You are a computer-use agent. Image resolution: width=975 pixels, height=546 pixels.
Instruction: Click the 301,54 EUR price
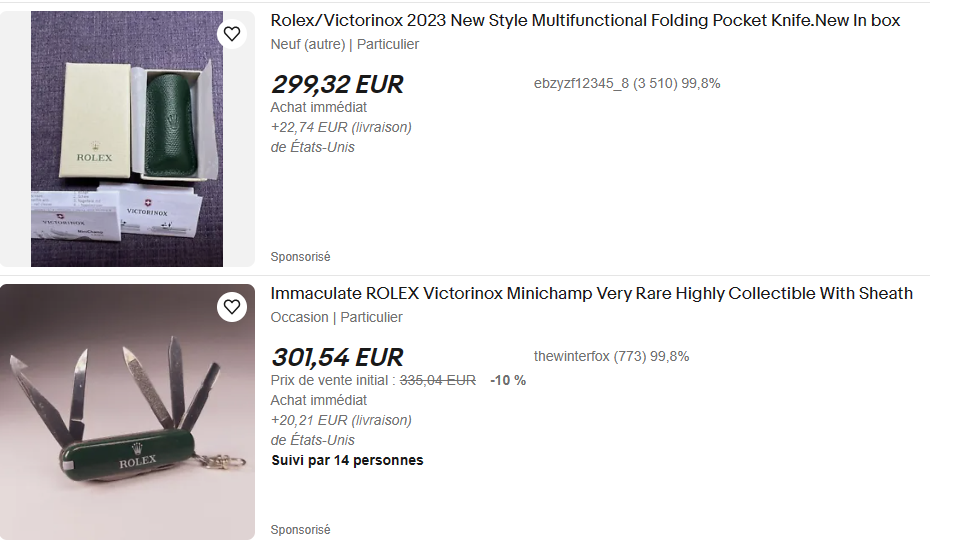(x=337, y=357)
